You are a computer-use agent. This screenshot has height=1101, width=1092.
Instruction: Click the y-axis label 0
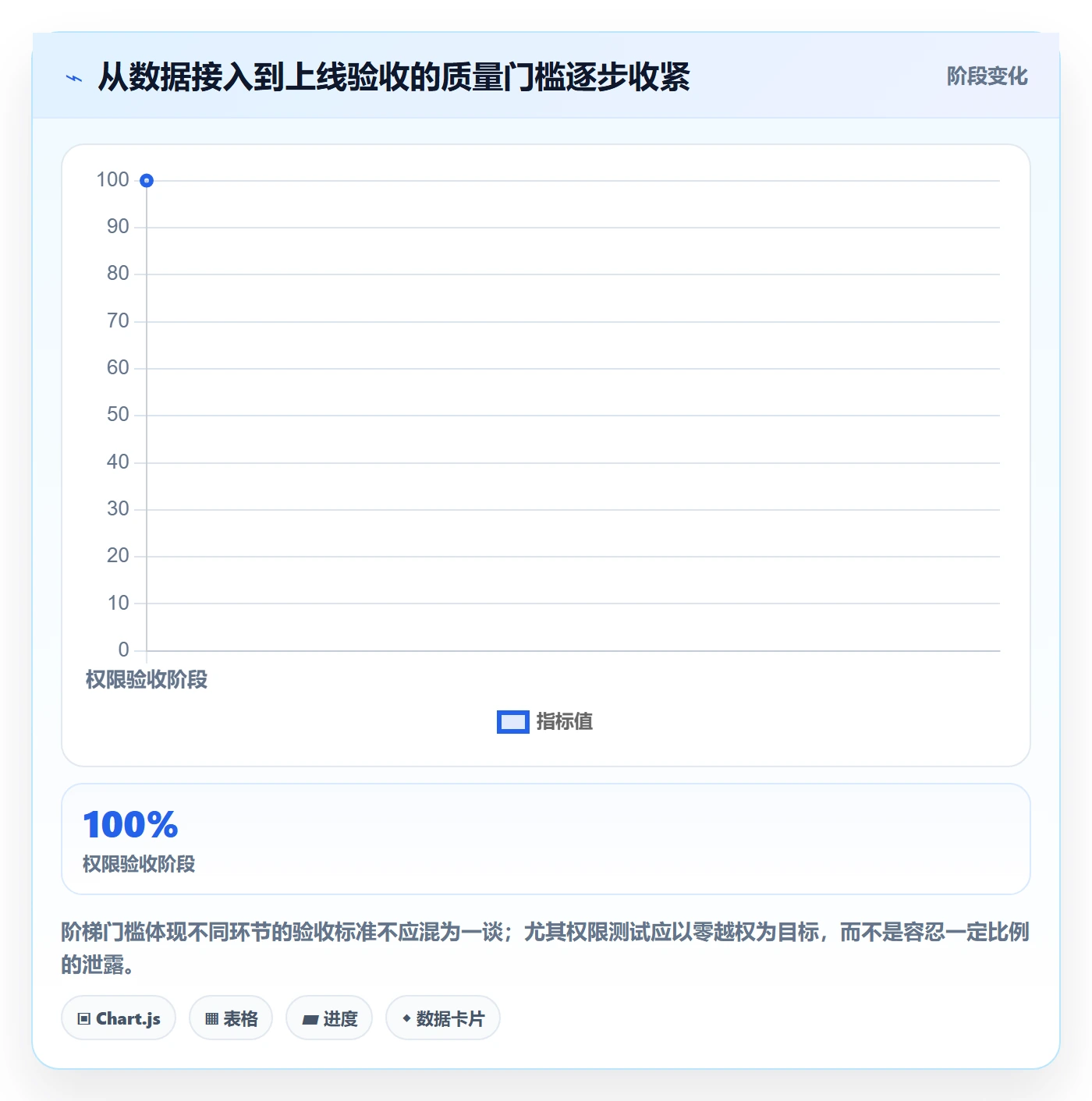coord(123,650)
